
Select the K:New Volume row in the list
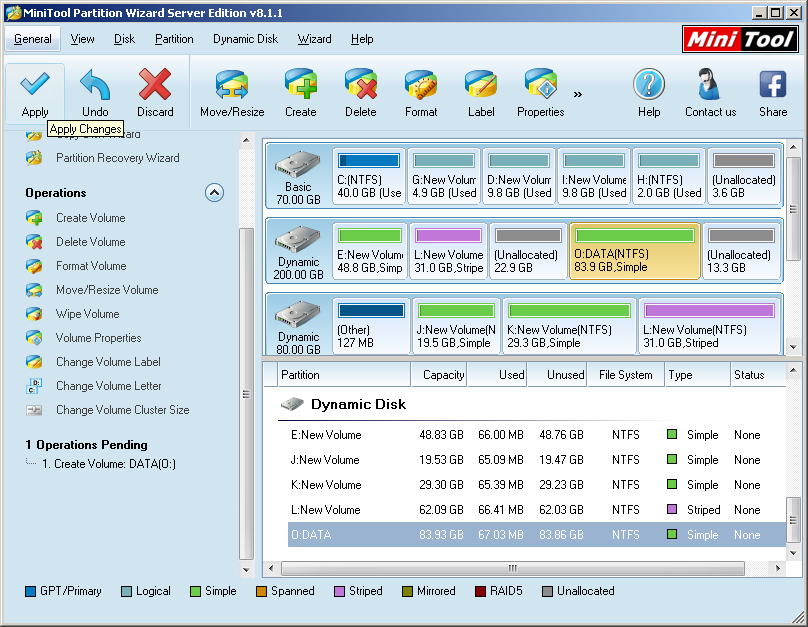(536, 485)
